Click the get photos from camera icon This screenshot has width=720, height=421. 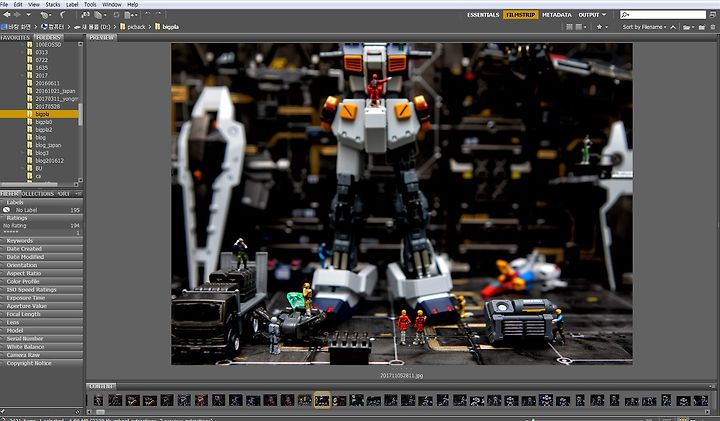point(86,15)
